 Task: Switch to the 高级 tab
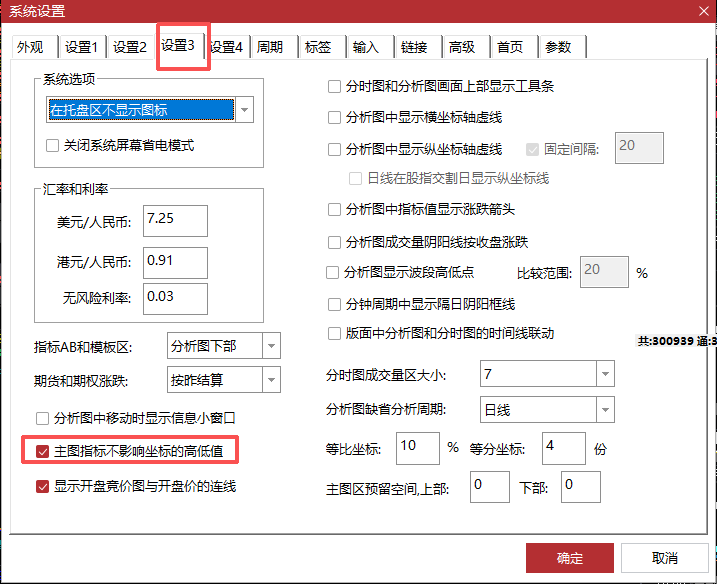click(x=467, y=47)
